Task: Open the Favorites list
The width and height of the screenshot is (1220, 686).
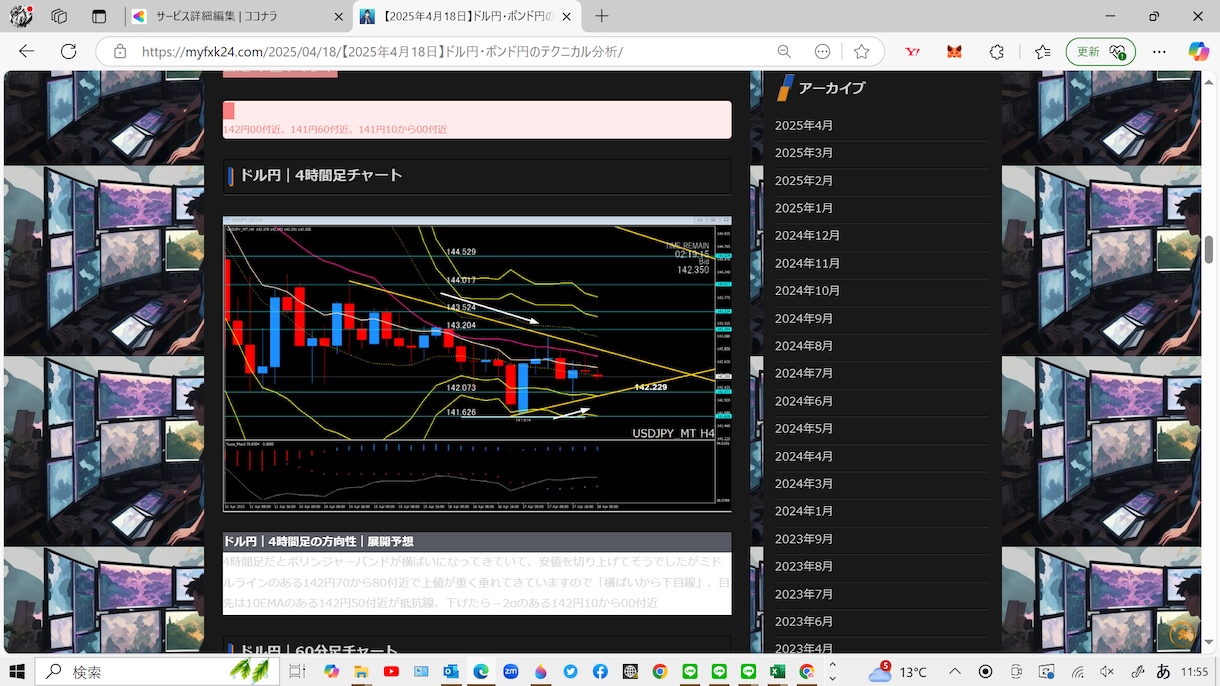Action: tap(1042, 51)
